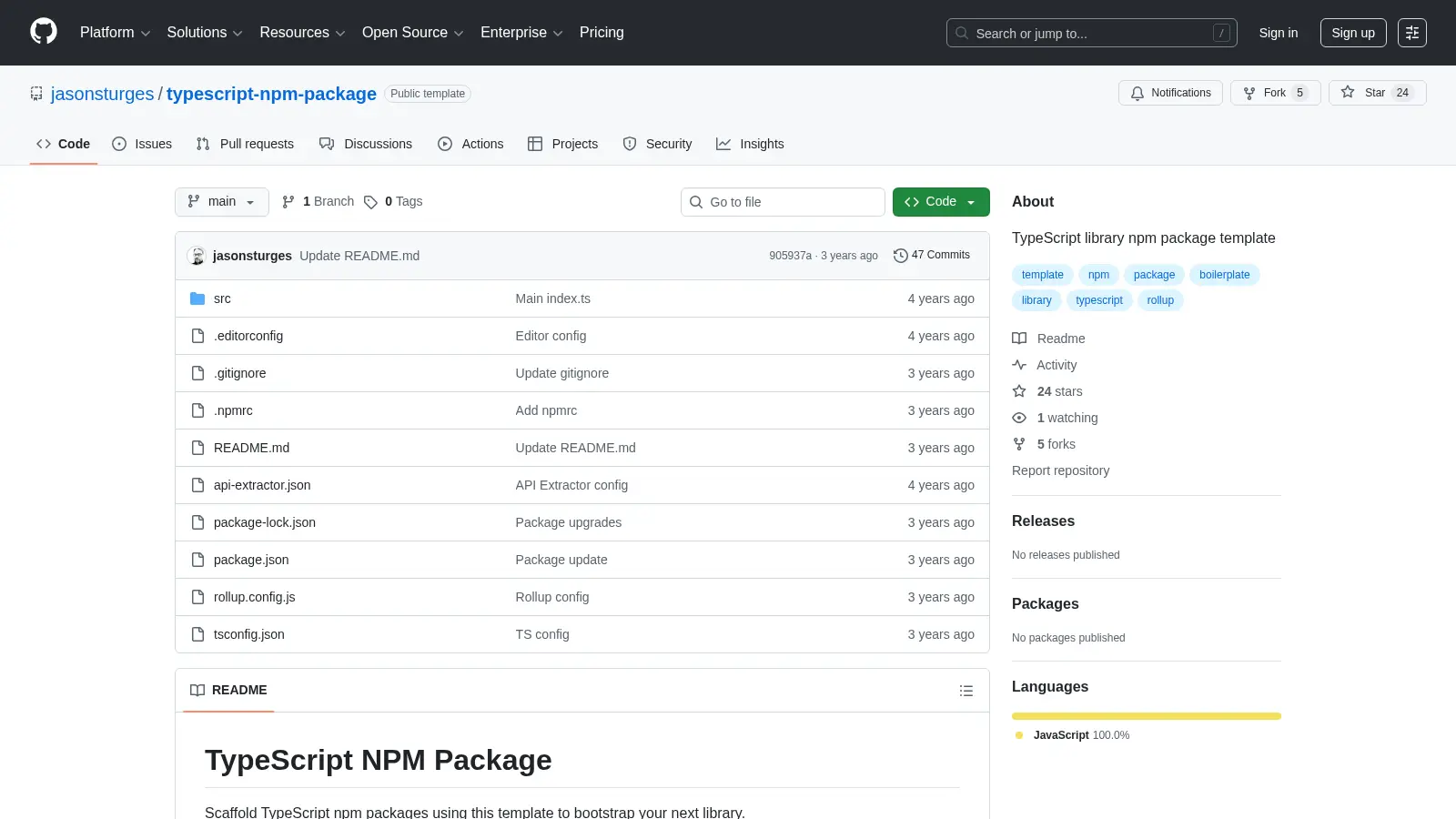Focus the Go to file input
Image resolution: width=1456 pixels, height=819 pixels.
[x=783, y=202]
